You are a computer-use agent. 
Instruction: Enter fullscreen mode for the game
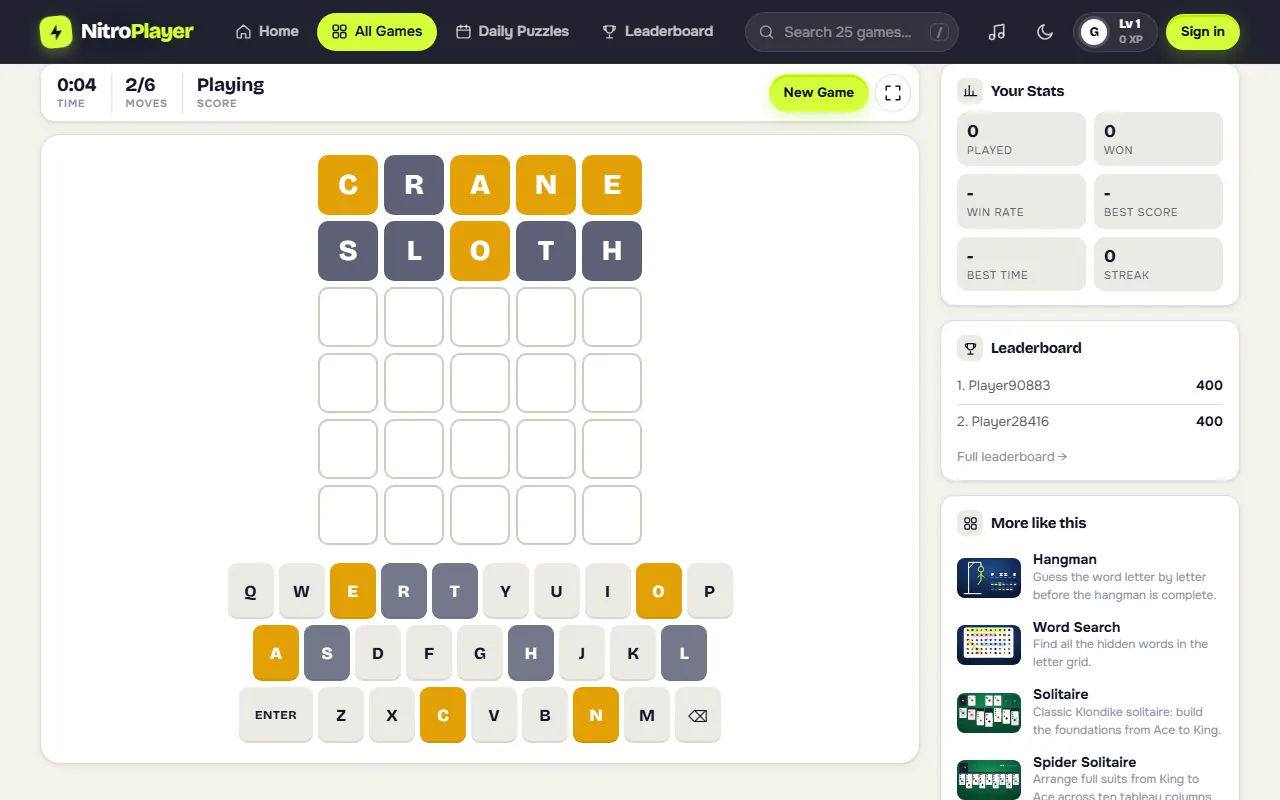click(893, 93)
